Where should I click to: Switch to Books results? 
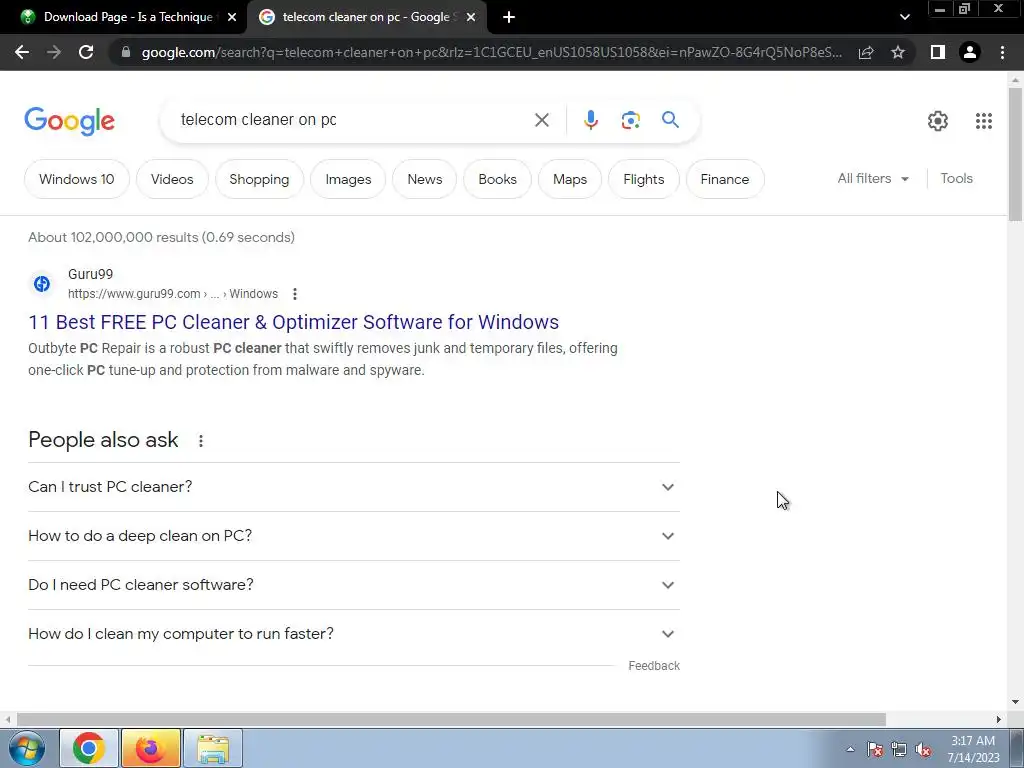tap(497, 179)
